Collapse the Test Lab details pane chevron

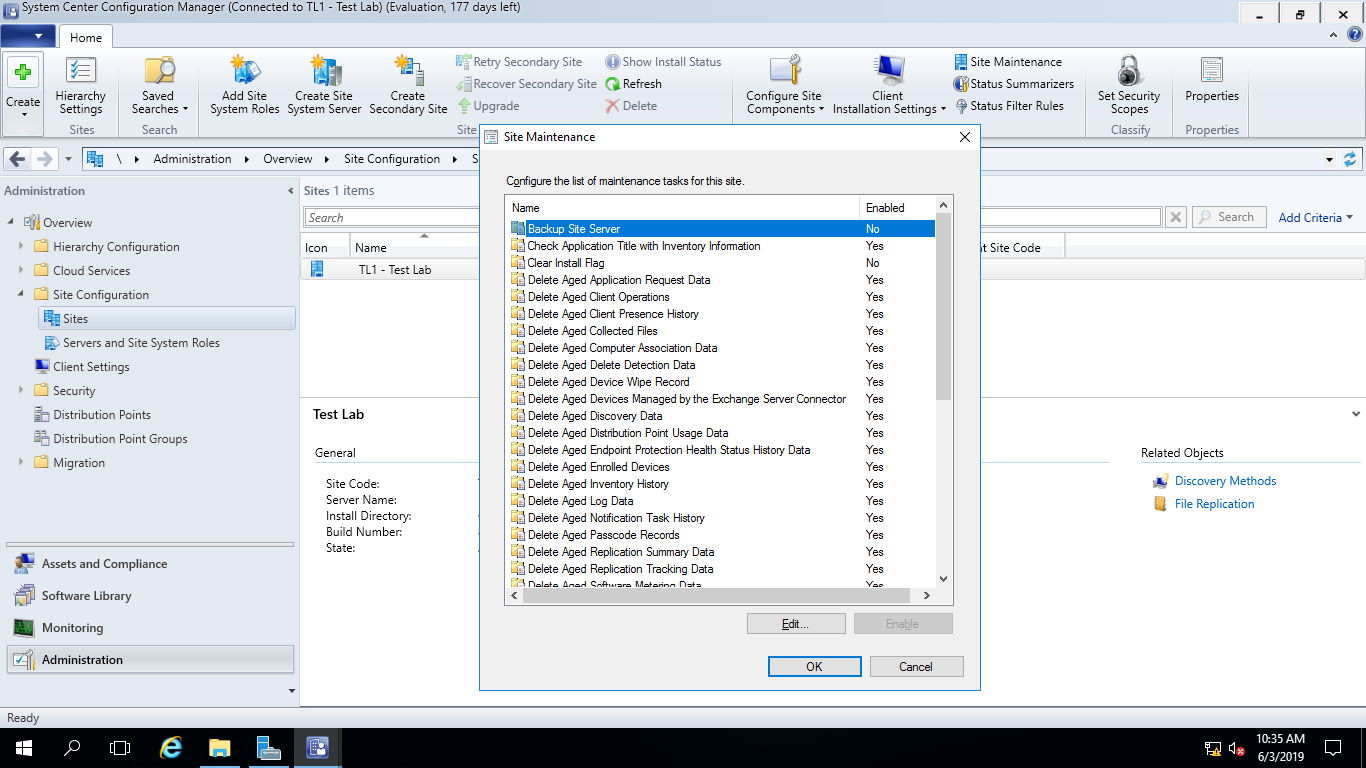pos(1356,414)
